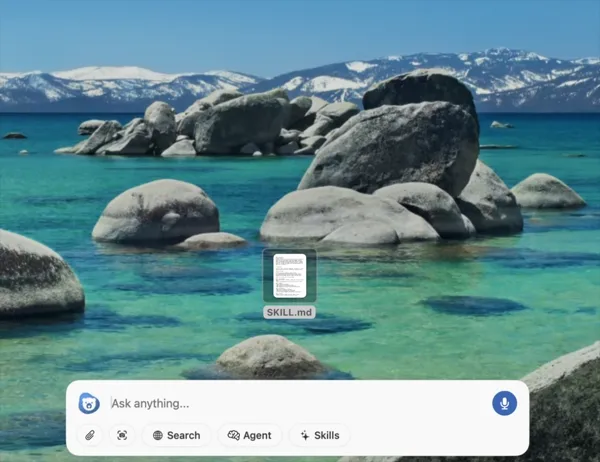Click the document preview thumbnail of SKILL.md
This screenshot has height=462, width=600.
click(290, 275)
